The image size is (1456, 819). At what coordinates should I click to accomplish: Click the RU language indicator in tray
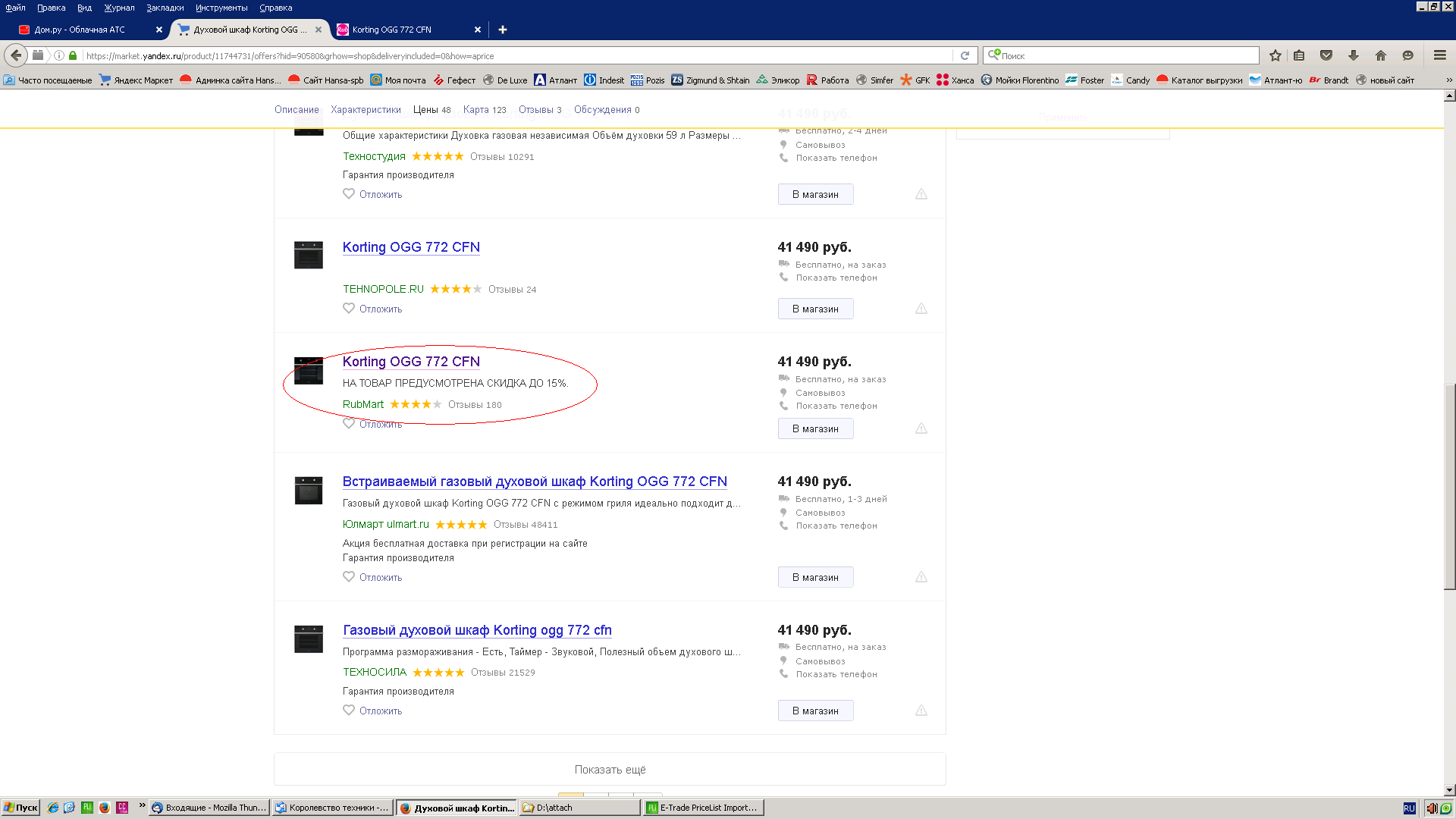point(1409,808)
